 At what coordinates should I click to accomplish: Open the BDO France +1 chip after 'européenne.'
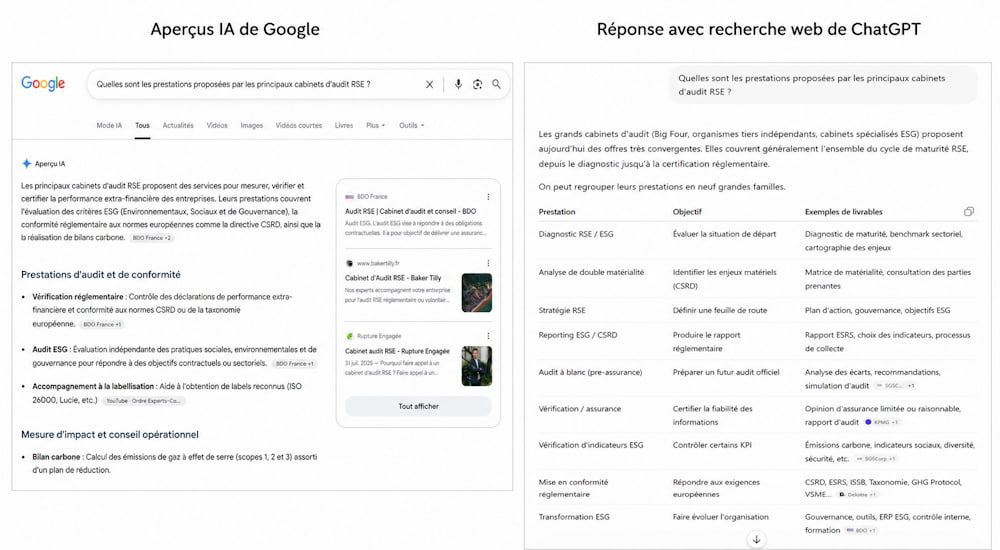pos(102,324)
